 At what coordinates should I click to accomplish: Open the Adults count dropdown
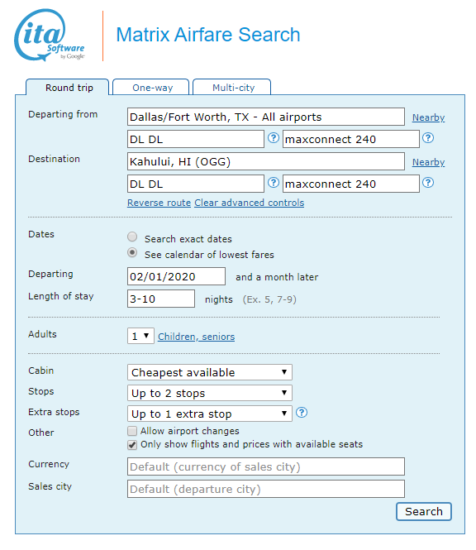(140, 336)
